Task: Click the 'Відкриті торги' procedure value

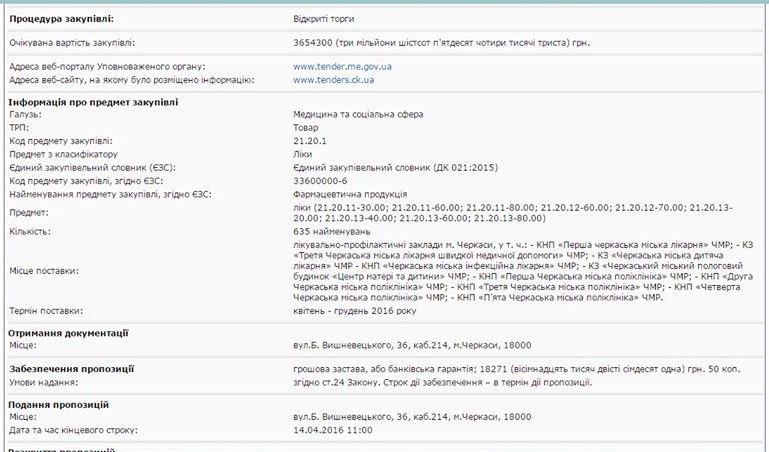Action: click(x=324, y=19)
